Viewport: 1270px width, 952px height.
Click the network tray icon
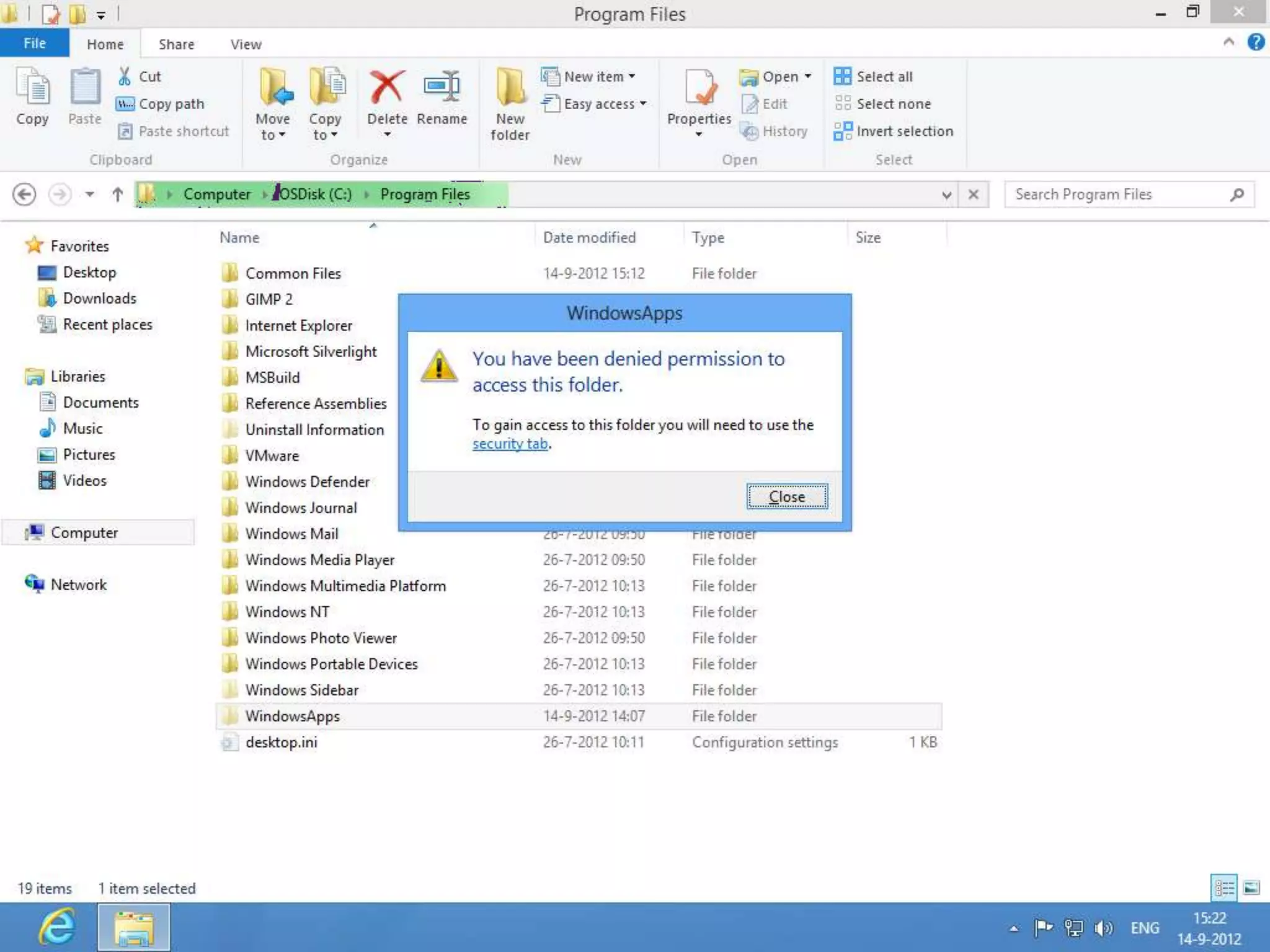click(x=1073, y=928)
